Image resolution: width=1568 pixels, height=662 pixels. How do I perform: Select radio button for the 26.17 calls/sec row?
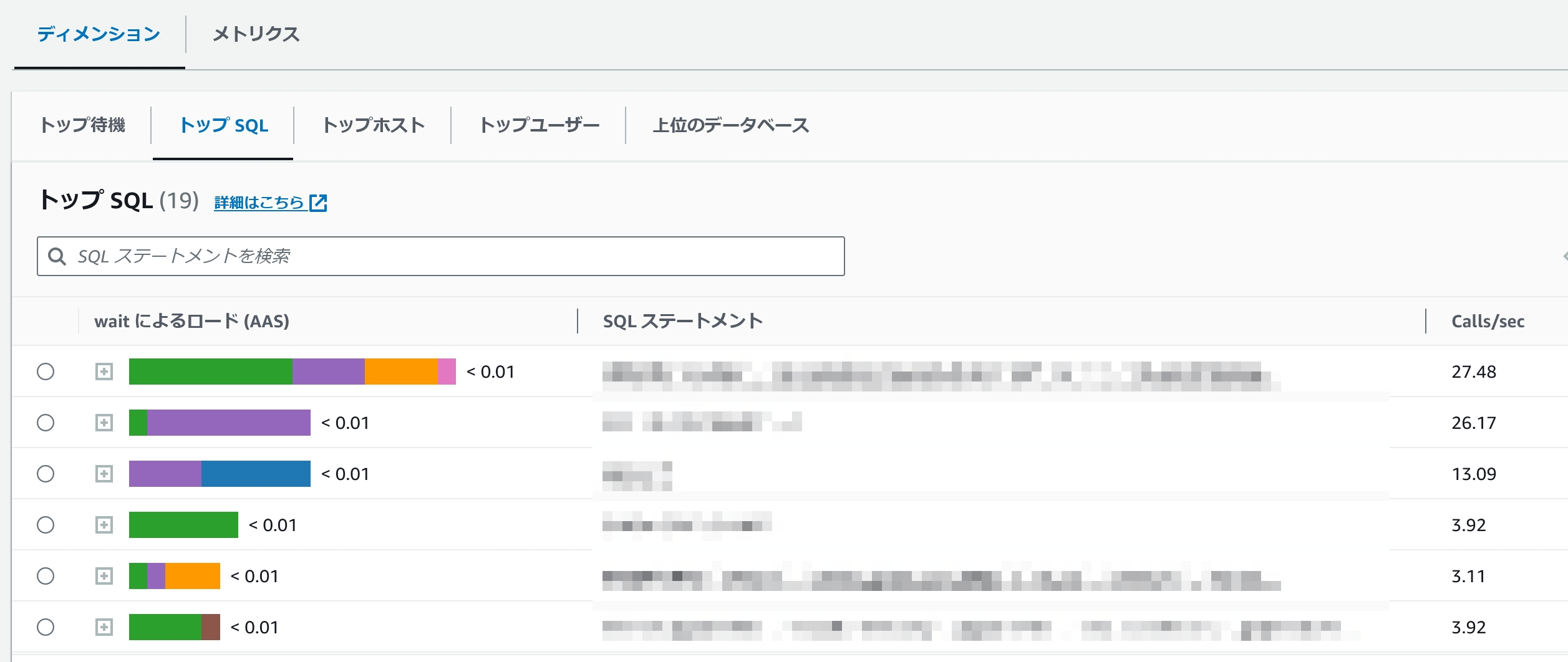click(x=46, y=423)
